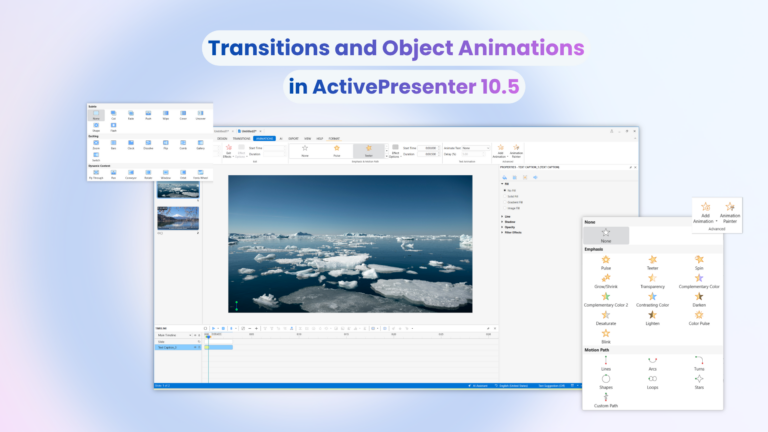Select the mountain lake slide thumbnail
The width and height of the screenshot is (768, 432).
[x=178, y=218]
